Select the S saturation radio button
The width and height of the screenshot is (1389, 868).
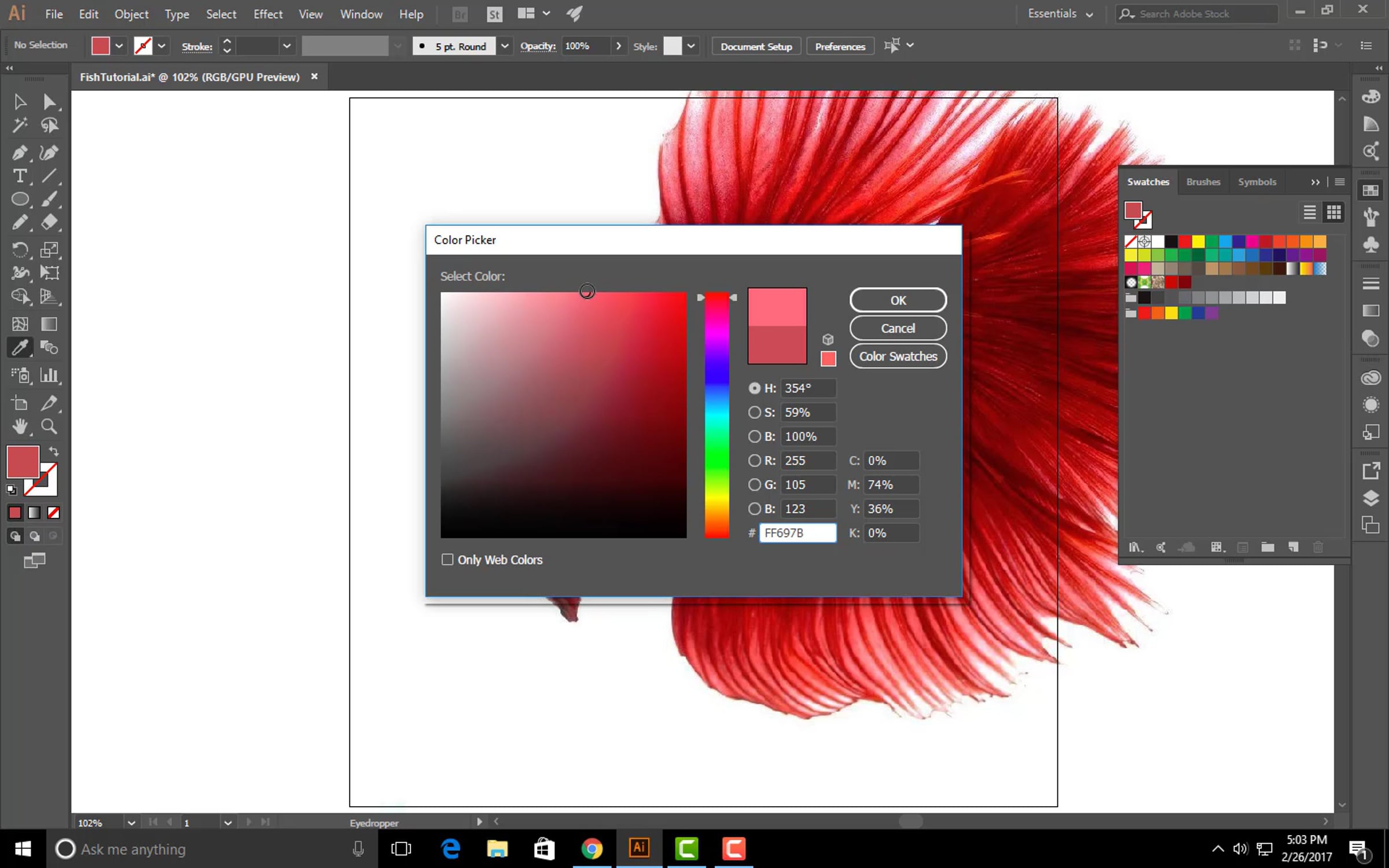[x=754, y=413]
